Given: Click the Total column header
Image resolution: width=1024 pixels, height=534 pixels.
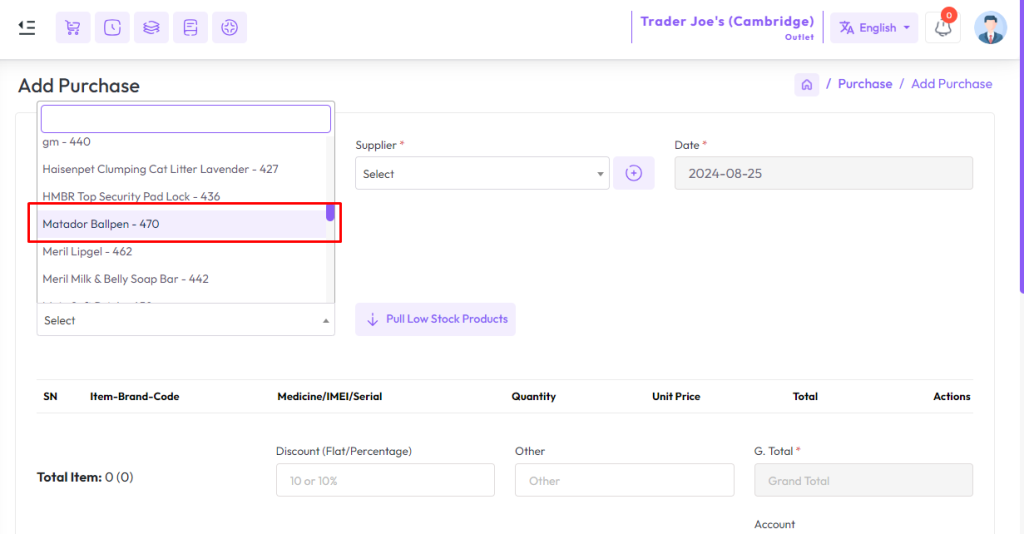Looking at the screenshot, I should 805,396.
